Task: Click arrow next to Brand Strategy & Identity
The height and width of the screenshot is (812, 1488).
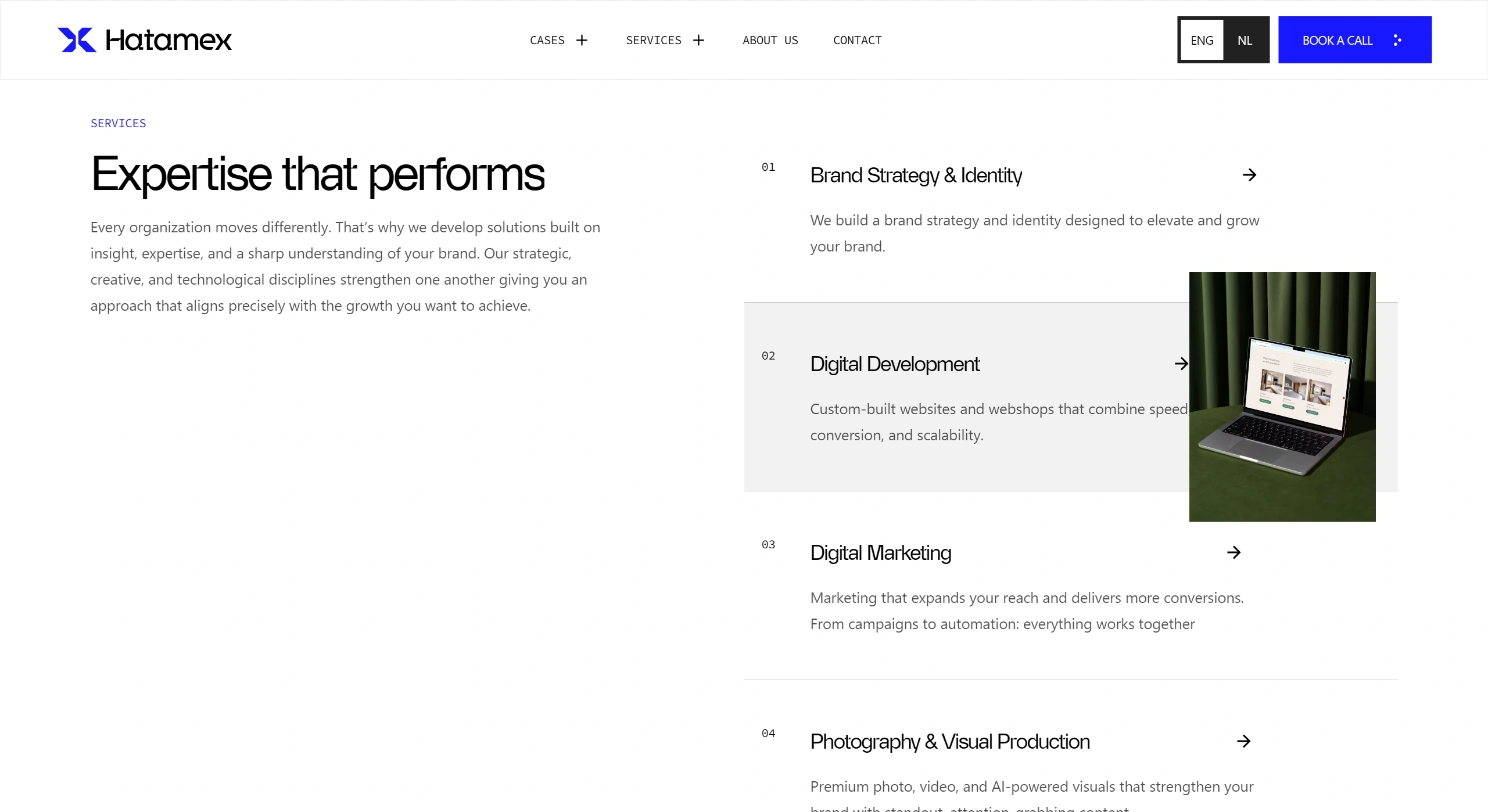Action: click(1249, 175)
